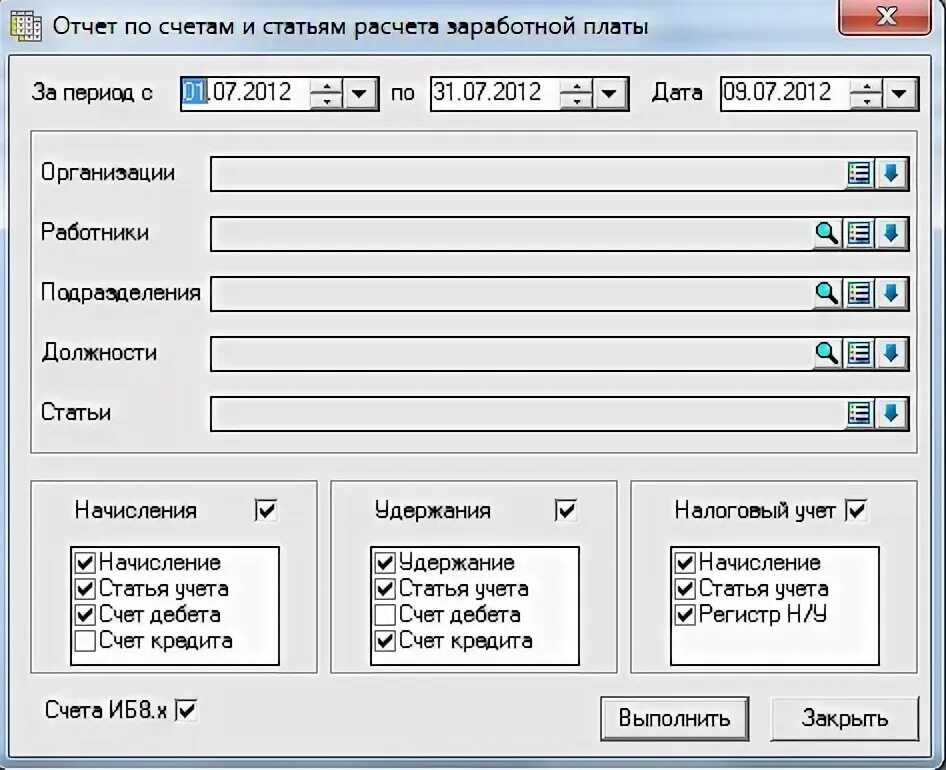Click the blue down arrow for Подразделения

coord(892,294)
